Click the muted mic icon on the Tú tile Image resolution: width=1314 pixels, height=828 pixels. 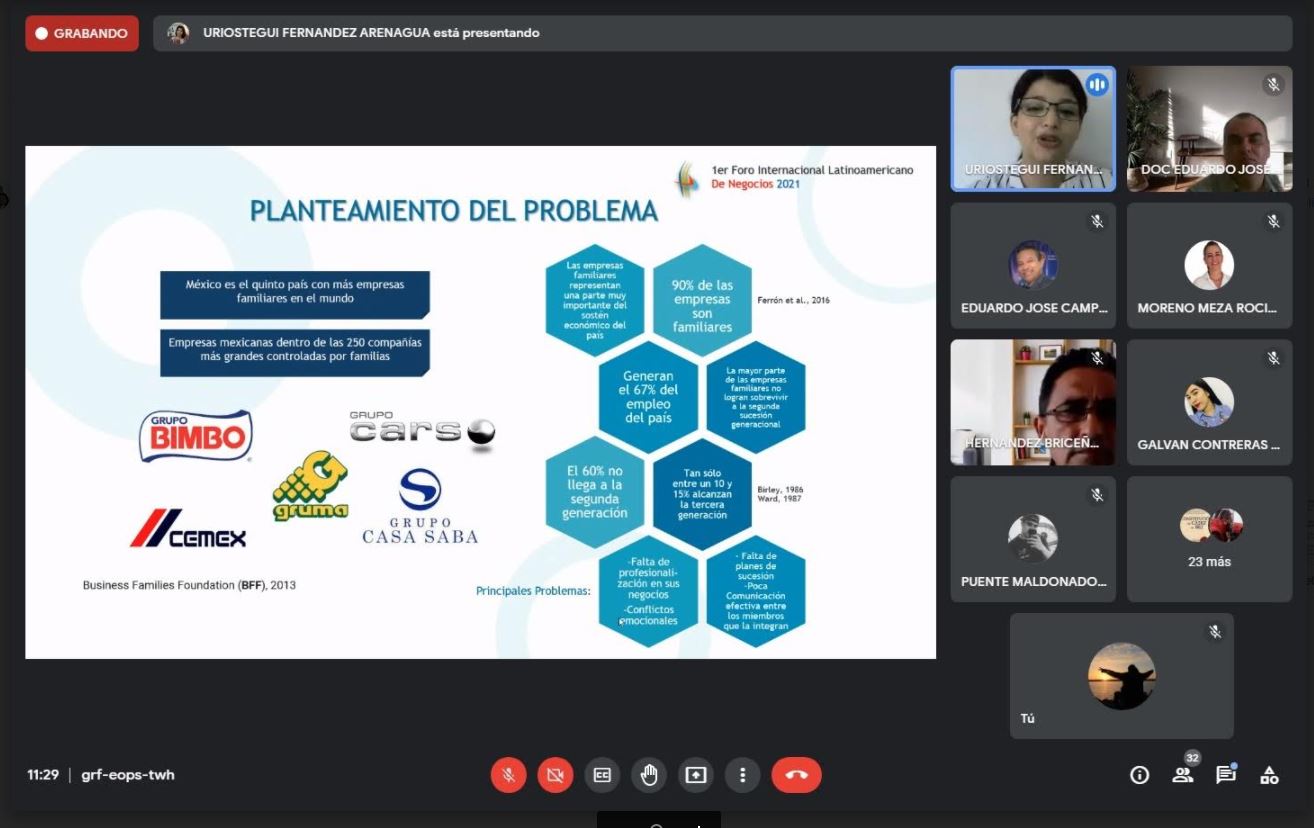point(1215,632)
